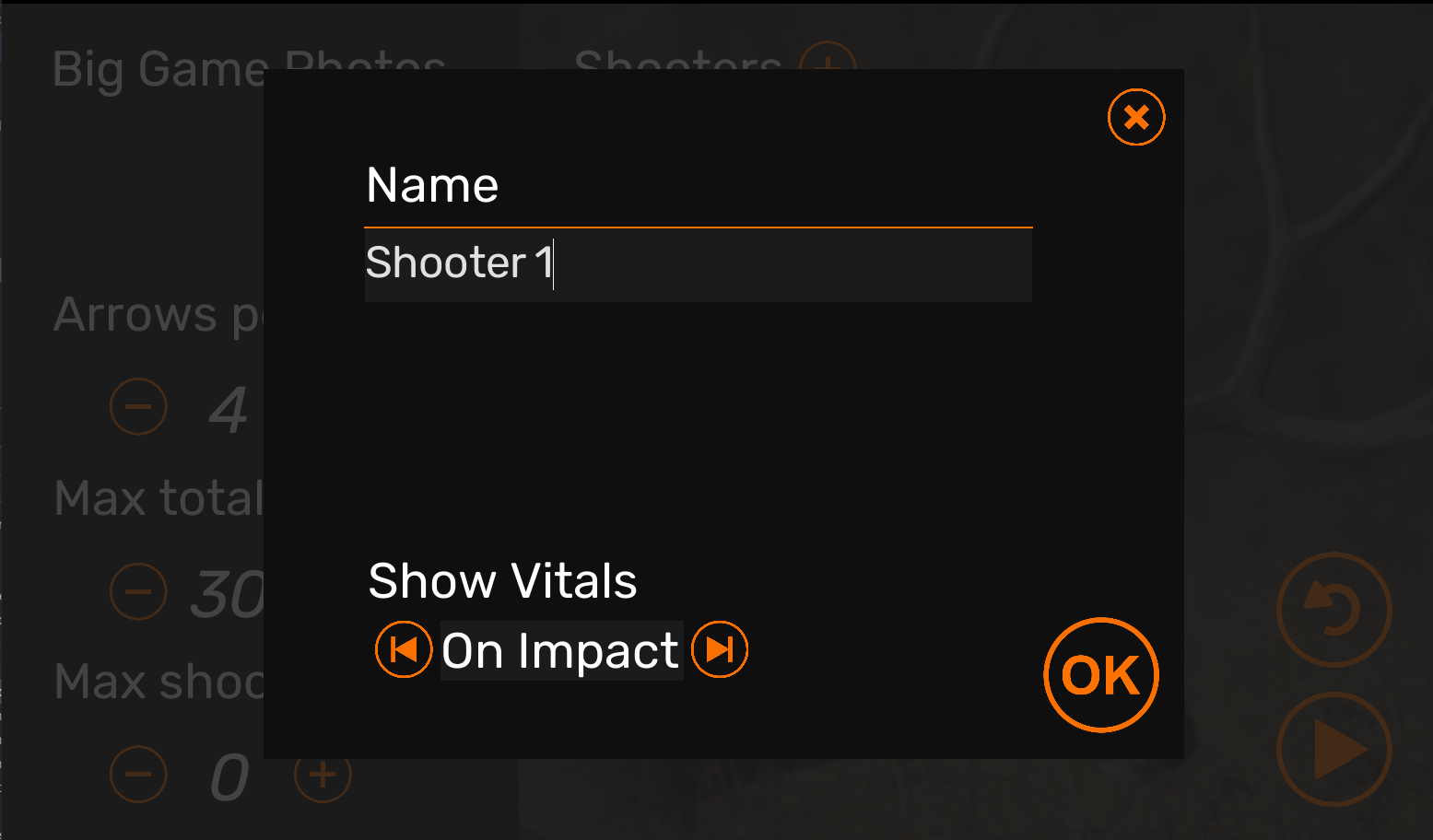
Task: Increase Max shots value with plus
Action: coord(323,775)
